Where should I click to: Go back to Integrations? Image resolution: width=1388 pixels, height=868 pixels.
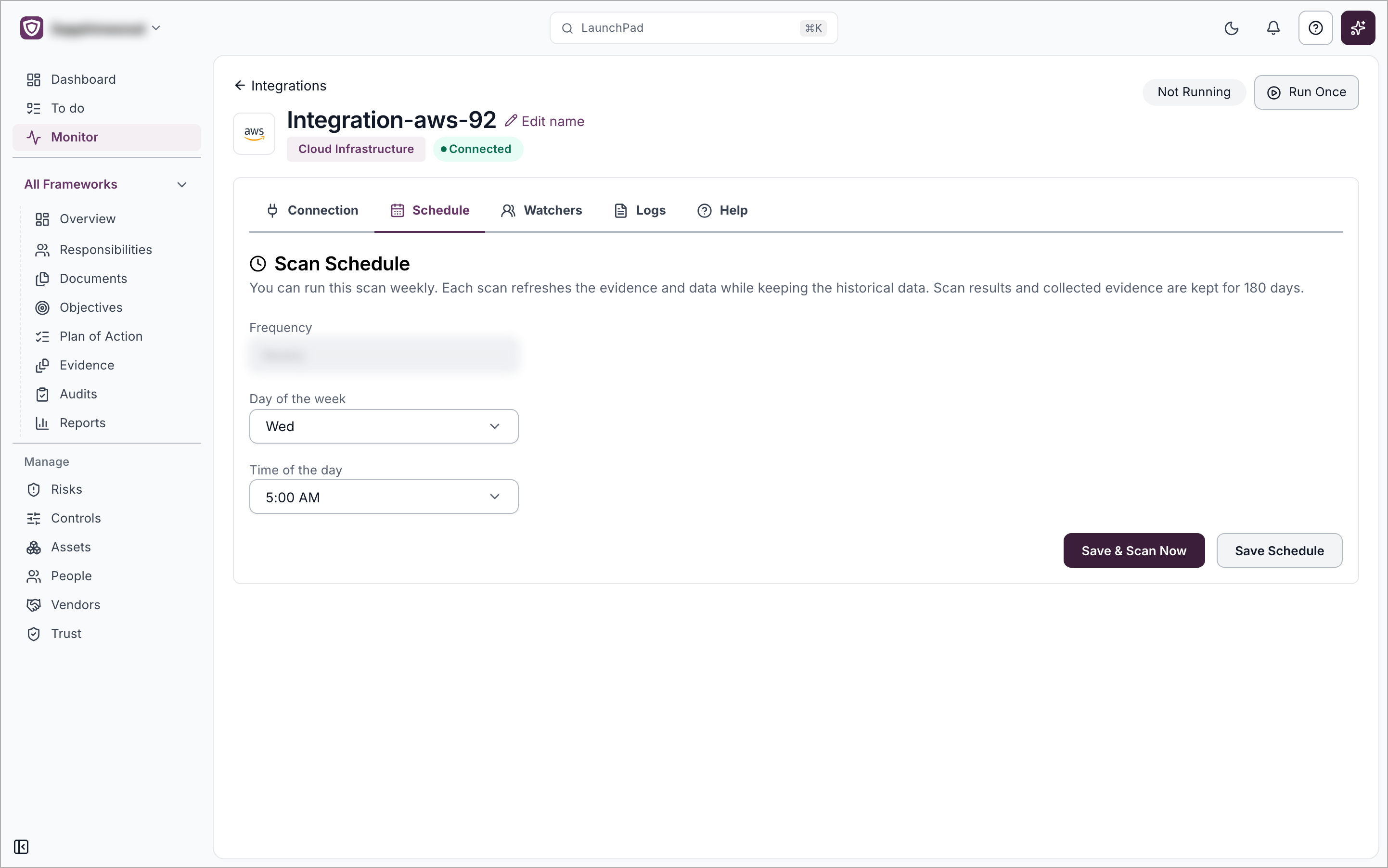point(280,86)
